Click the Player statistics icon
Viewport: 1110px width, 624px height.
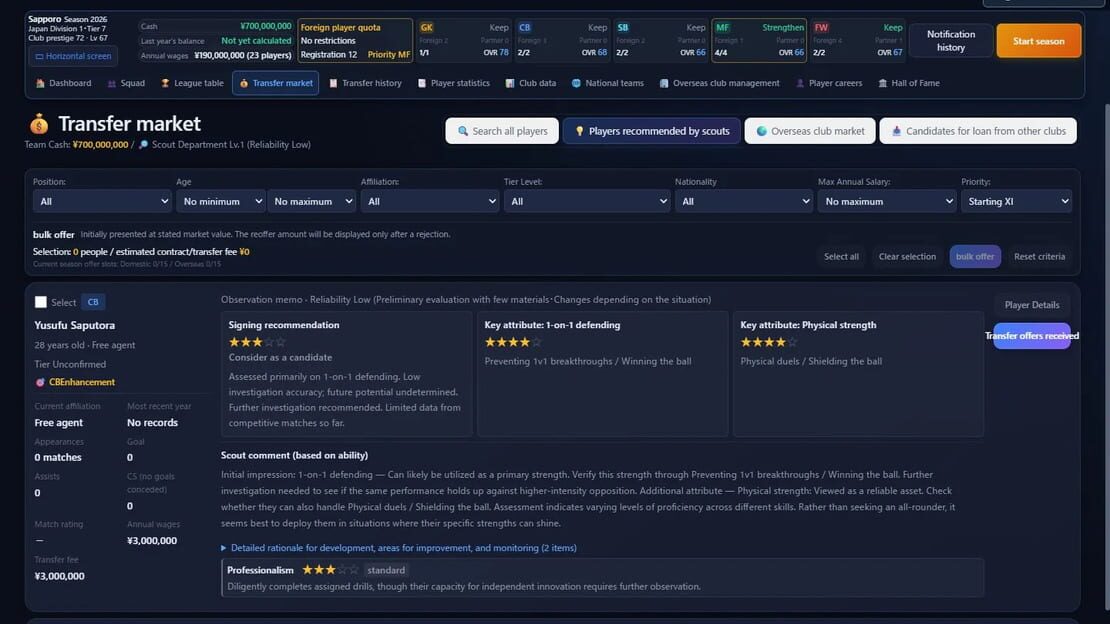pyautogui.click(x=422, y=84)
